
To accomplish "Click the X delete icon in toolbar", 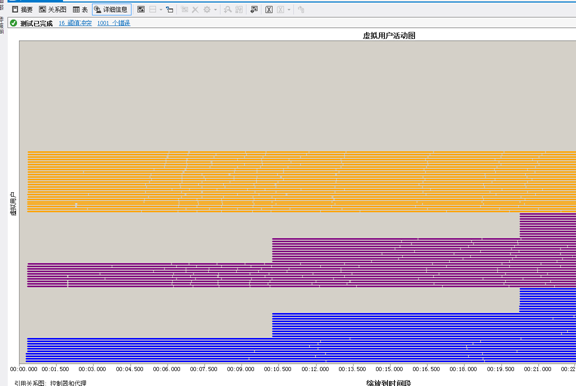I will 195,10.
